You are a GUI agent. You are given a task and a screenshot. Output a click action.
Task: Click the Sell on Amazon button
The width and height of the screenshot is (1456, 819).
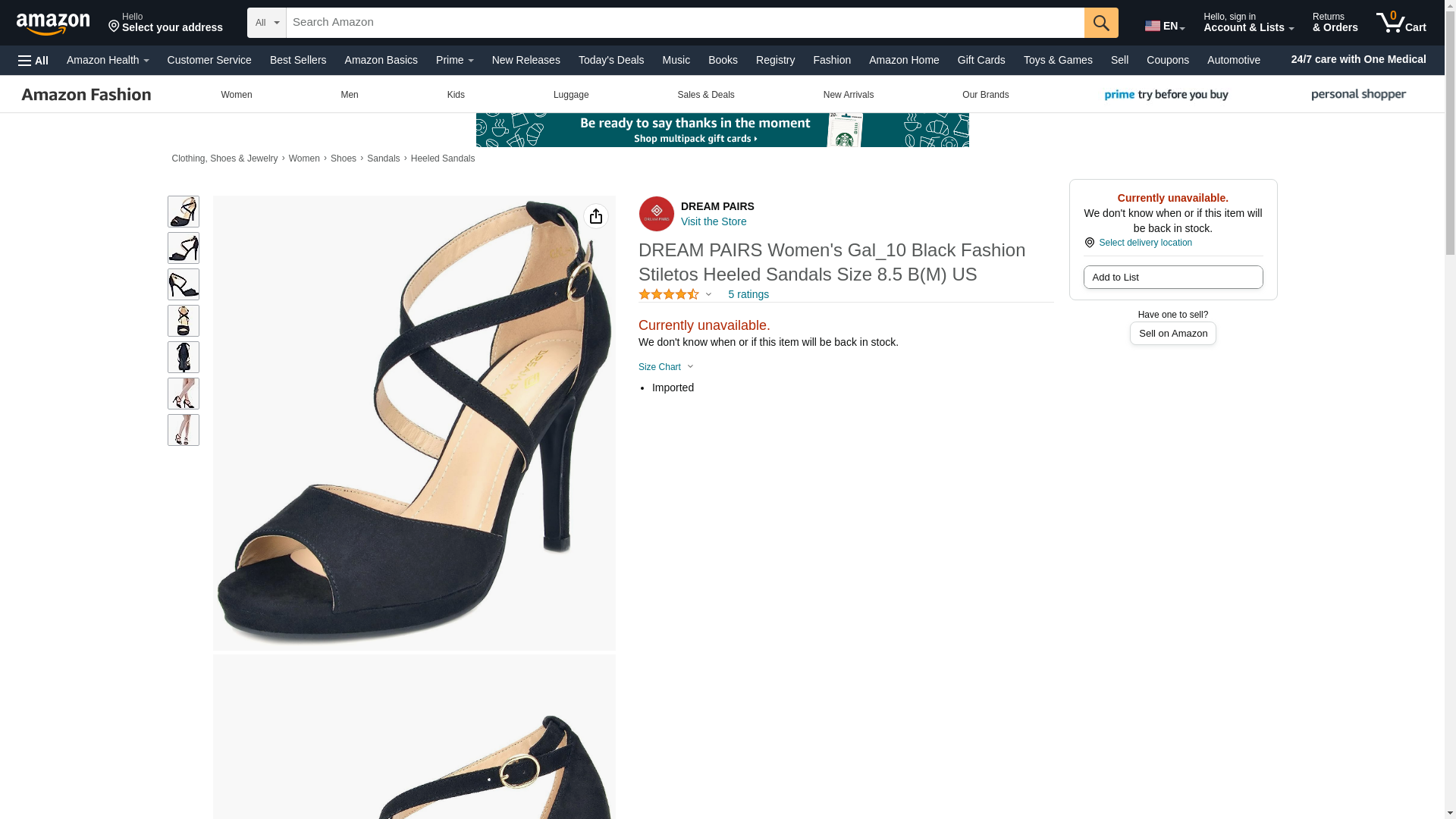coord(1172,334)
